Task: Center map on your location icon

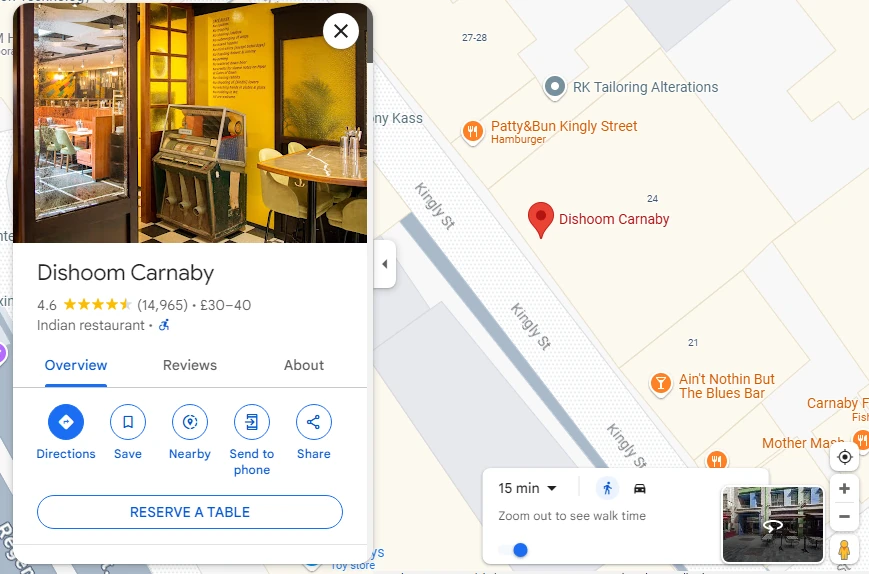Action: pyautogui.click(x=845, y=457)
